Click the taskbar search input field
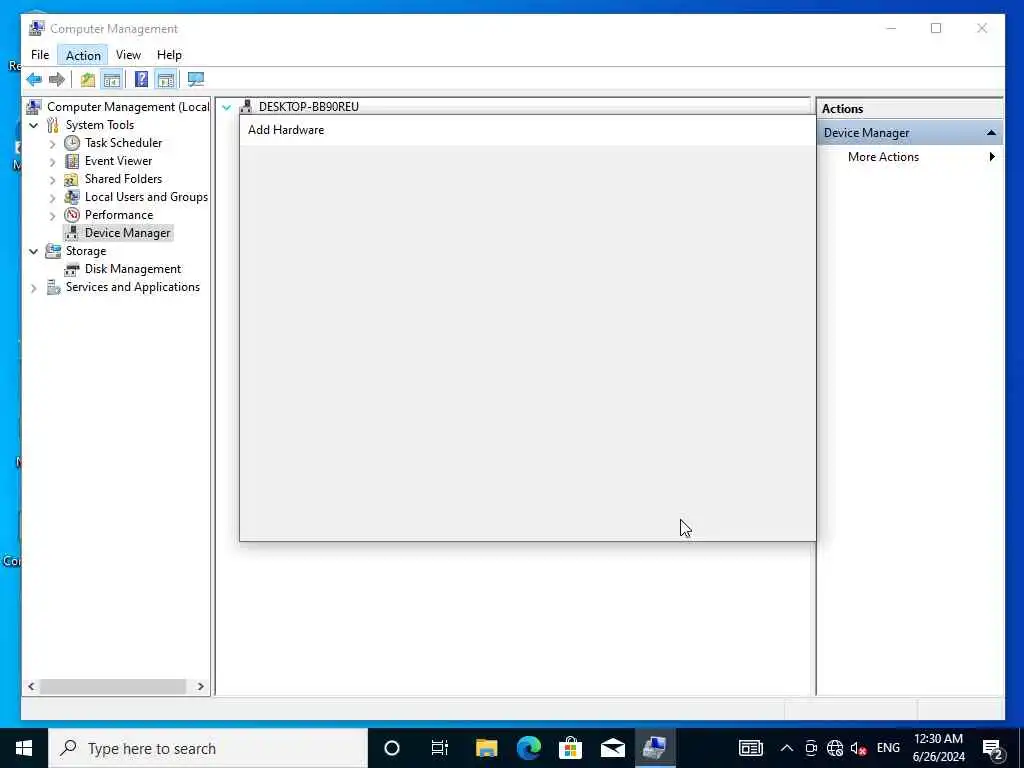 tap(208, 748)
